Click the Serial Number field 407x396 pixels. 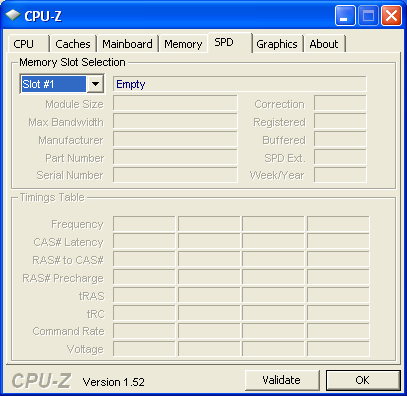(x=175, y=175)
